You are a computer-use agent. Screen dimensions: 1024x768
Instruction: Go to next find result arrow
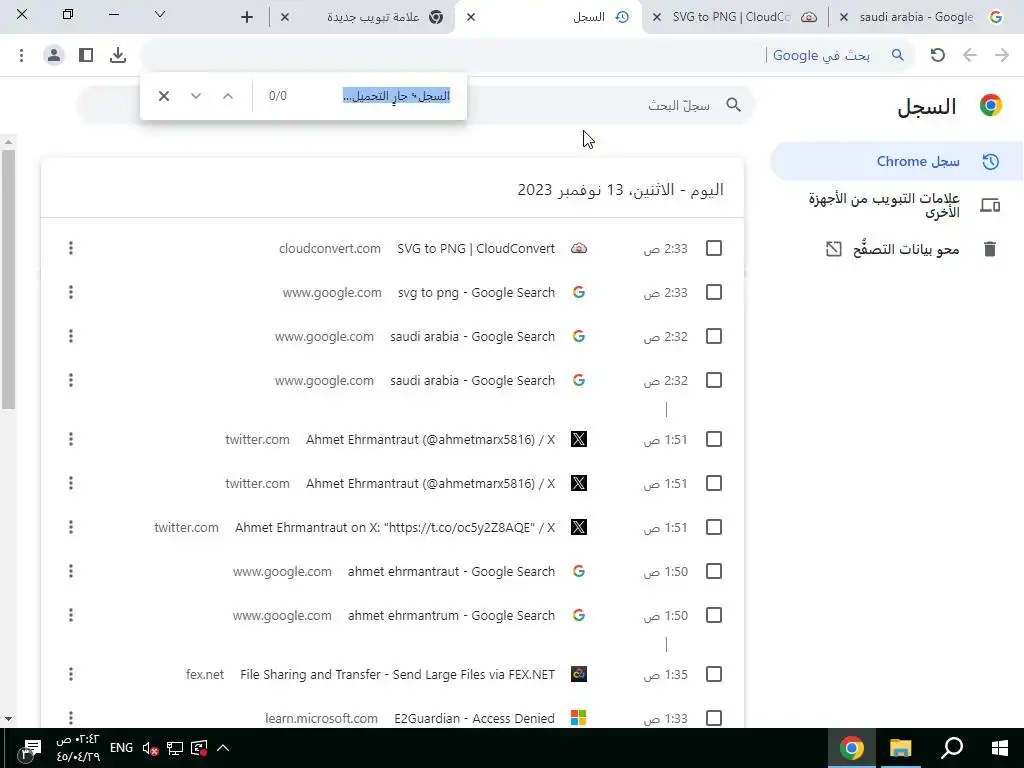[196, 96]
